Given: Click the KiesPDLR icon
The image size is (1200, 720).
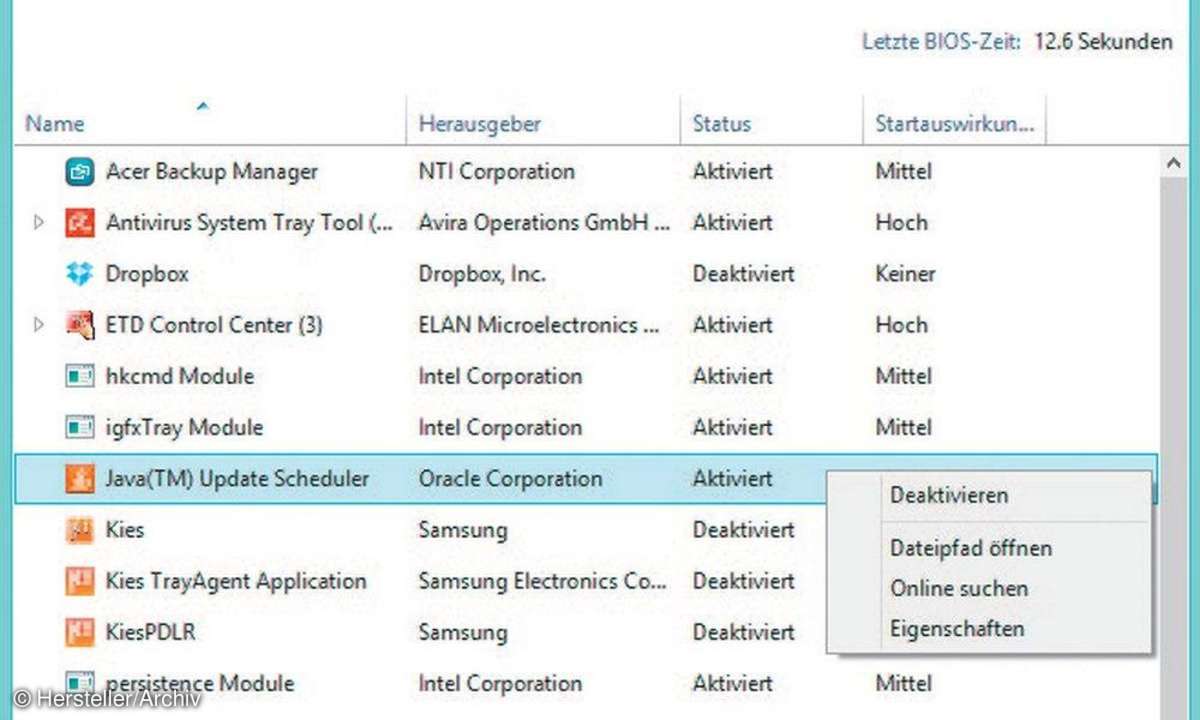Looking at the screenshot, I should point(79,632).
